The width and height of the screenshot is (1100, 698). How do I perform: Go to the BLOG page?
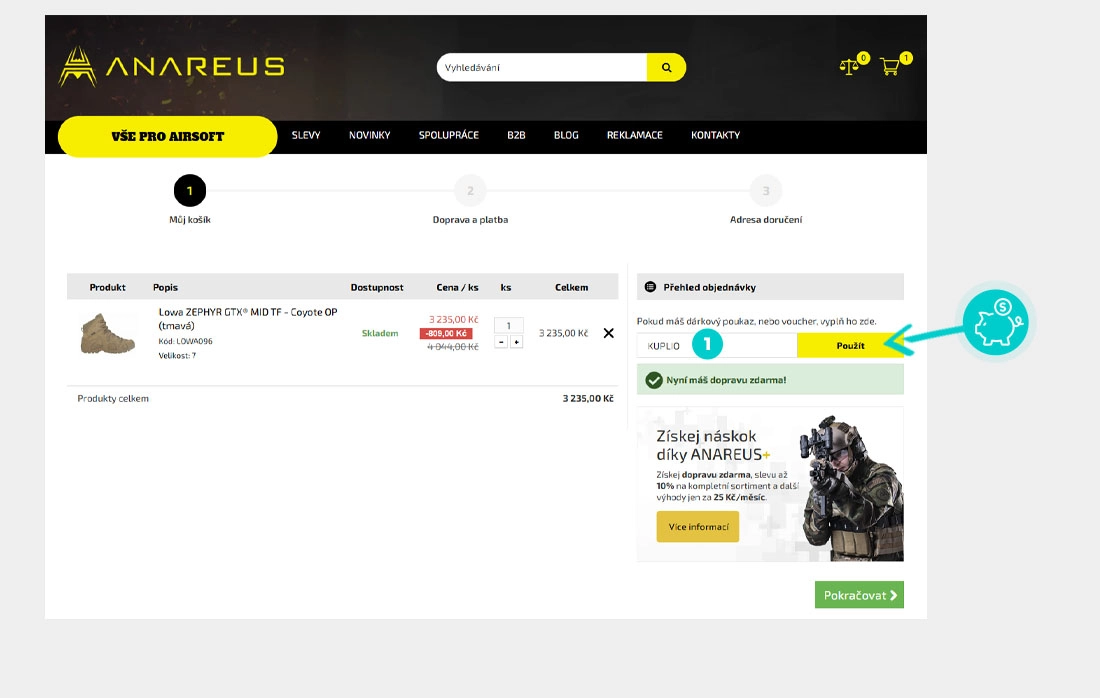(566, 135)
